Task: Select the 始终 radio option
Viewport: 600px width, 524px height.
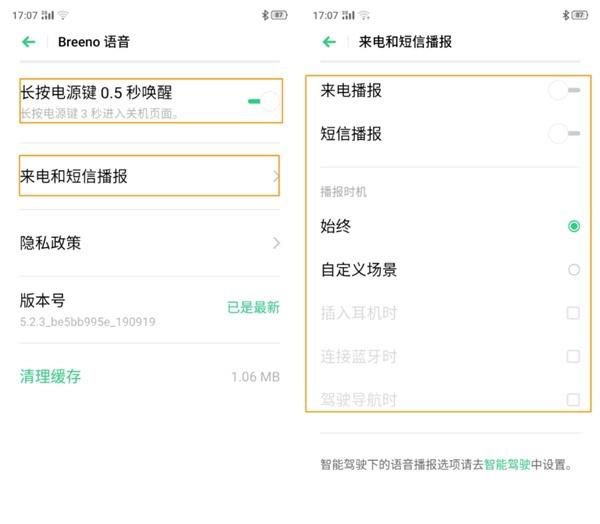Action: coord(574,226)
